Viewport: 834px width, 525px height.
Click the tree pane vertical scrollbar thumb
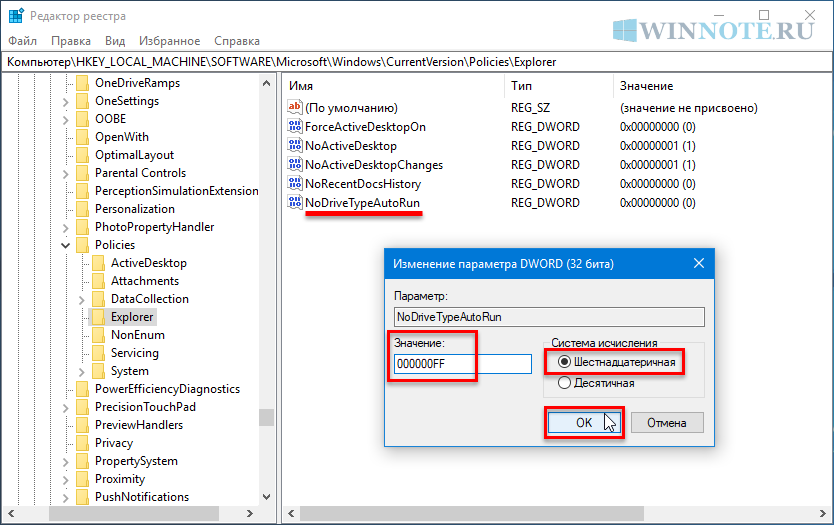266,418
